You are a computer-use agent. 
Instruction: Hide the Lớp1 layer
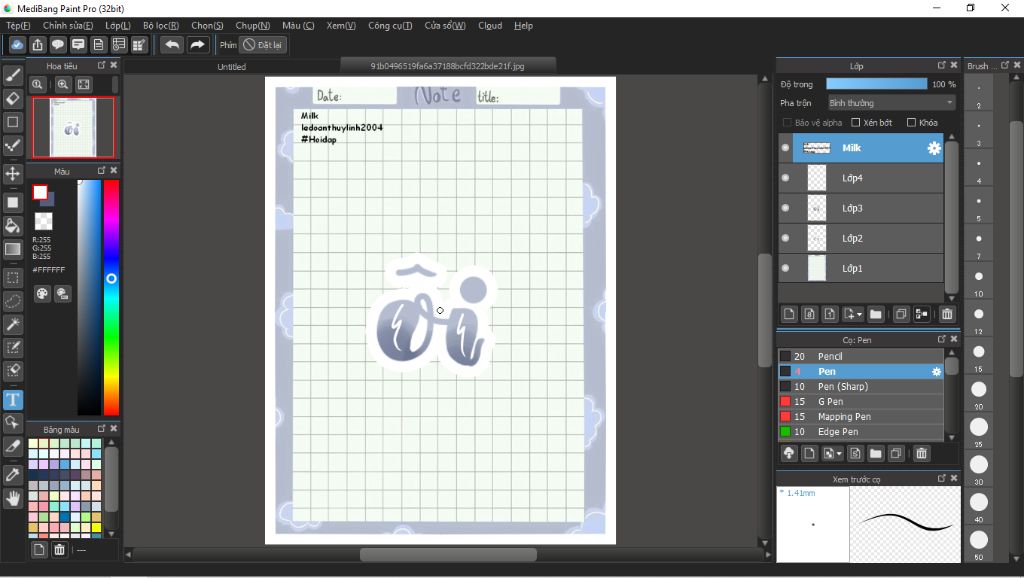(785, 268)
